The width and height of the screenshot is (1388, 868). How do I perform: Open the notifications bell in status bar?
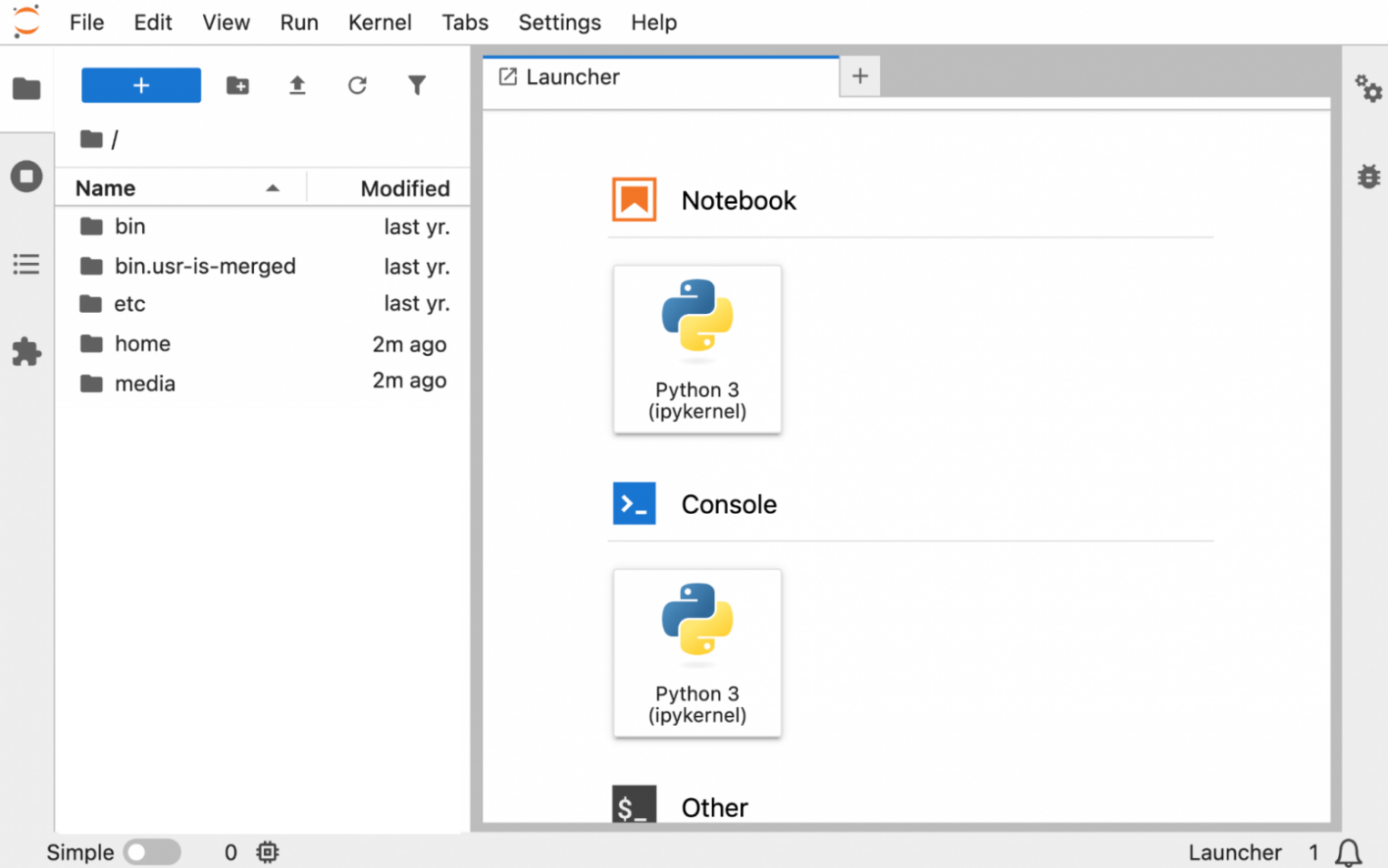[x=1348, y=853]
